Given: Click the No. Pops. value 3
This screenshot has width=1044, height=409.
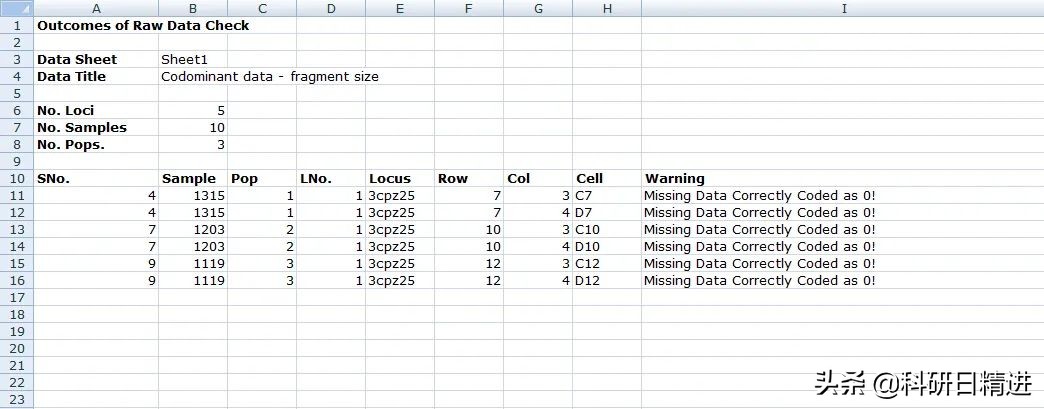Looking at the screenshot, I should pyautogui.click(x=193, y=145).
